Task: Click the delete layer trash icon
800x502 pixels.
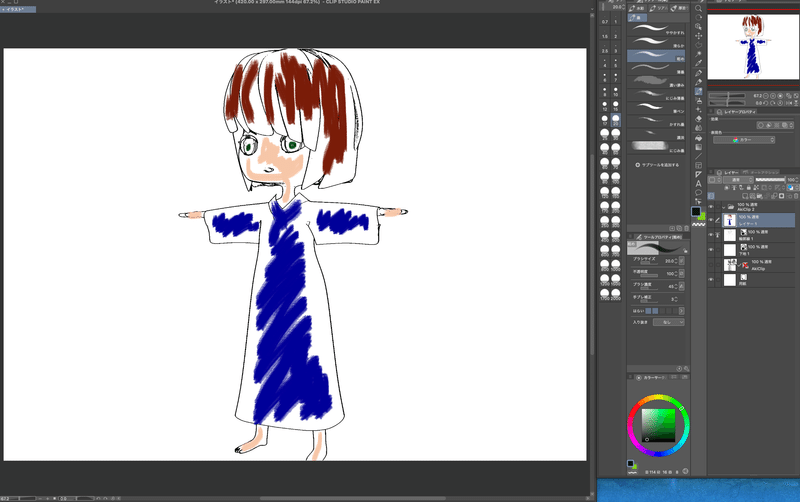Action: pyautogui.click(x=796, y=196)
